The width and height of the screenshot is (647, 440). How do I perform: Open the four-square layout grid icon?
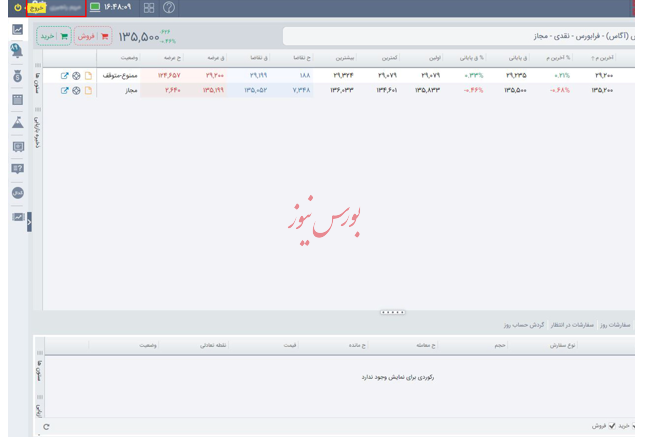click(149, 8)
